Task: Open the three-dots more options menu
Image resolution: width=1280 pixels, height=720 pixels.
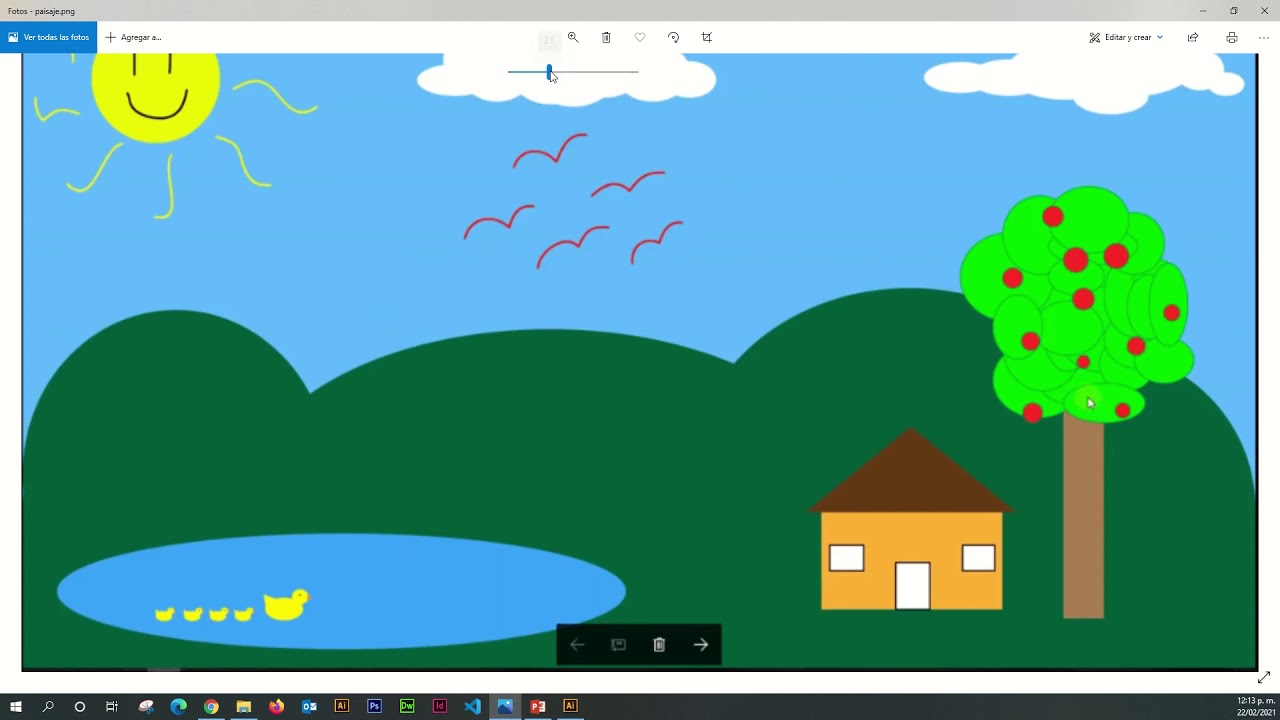Action: point(1264,37)
